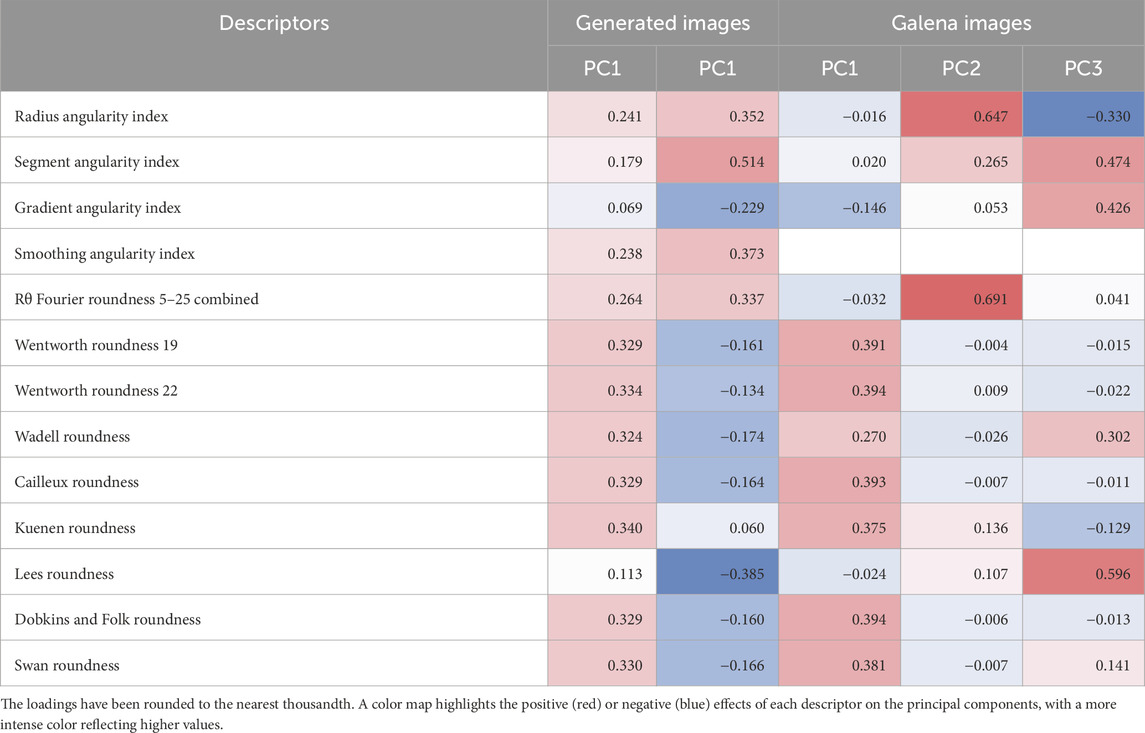Viewport: 1145px width, 733px height.
Task: Select the blue −0.330 cell
Action: point(1083,116)
